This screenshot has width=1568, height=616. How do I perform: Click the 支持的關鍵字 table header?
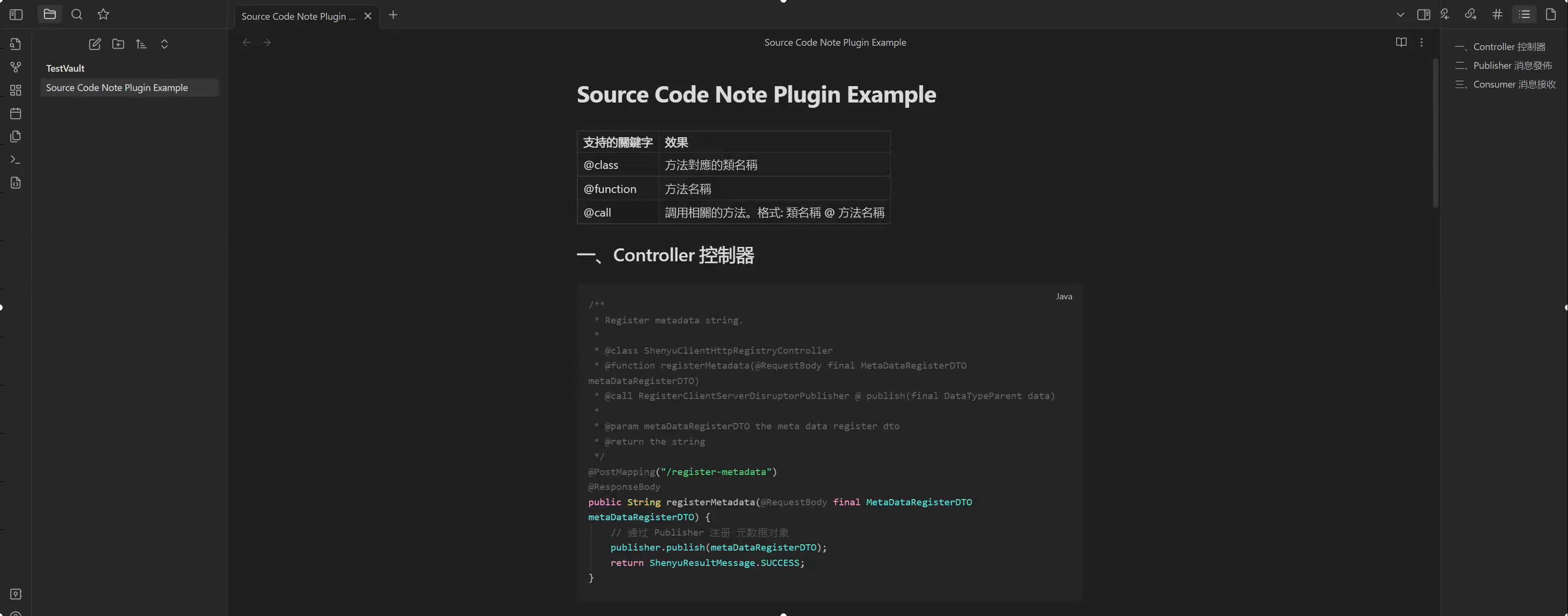[x=618, y=142]
